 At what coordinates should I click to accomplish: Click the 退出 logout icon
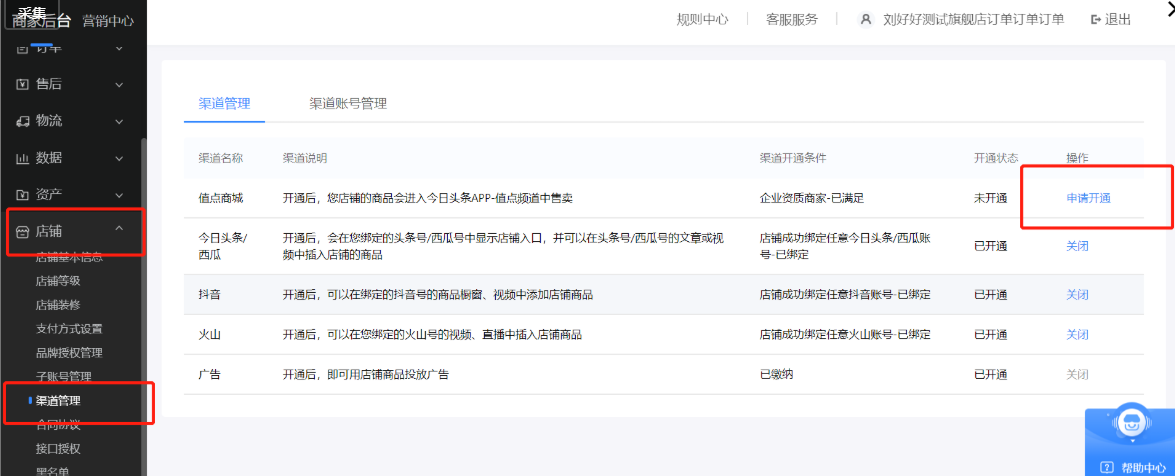1096,19
